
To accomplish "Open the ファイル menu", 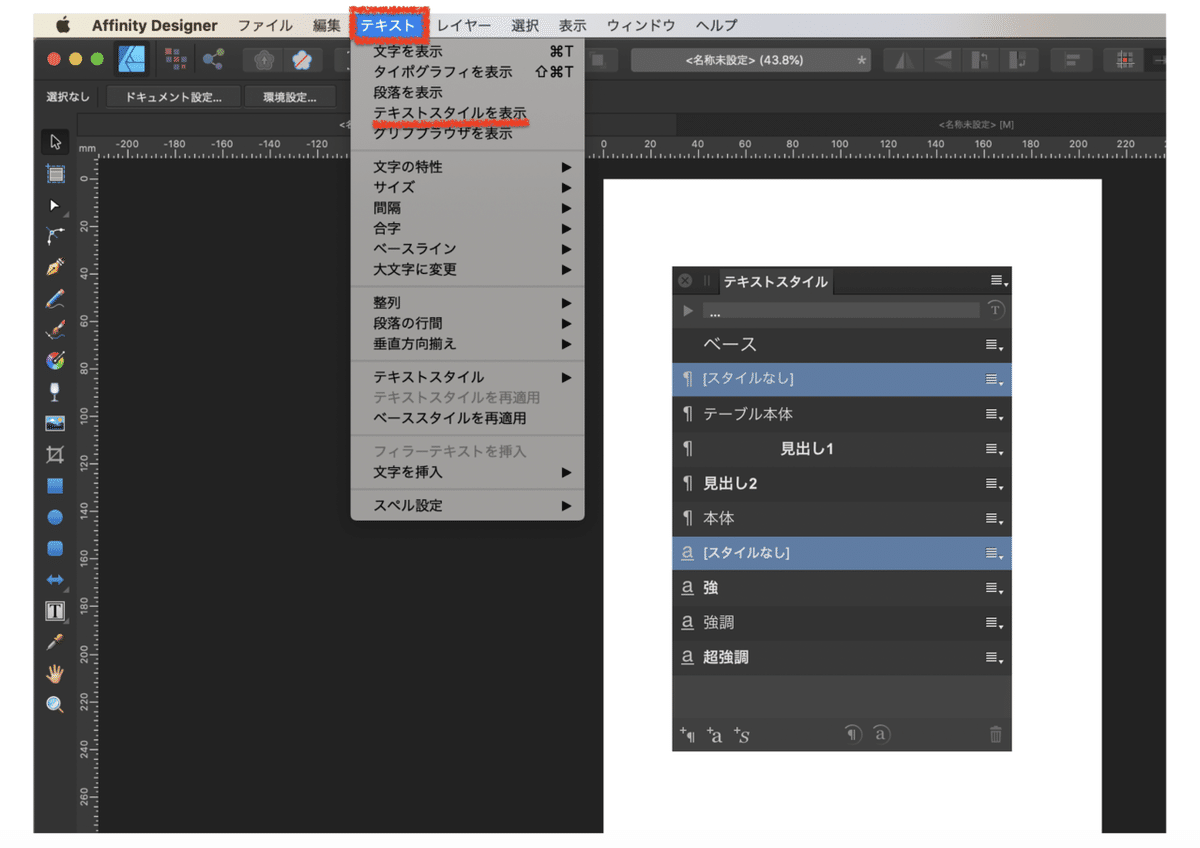I will 265,26.
